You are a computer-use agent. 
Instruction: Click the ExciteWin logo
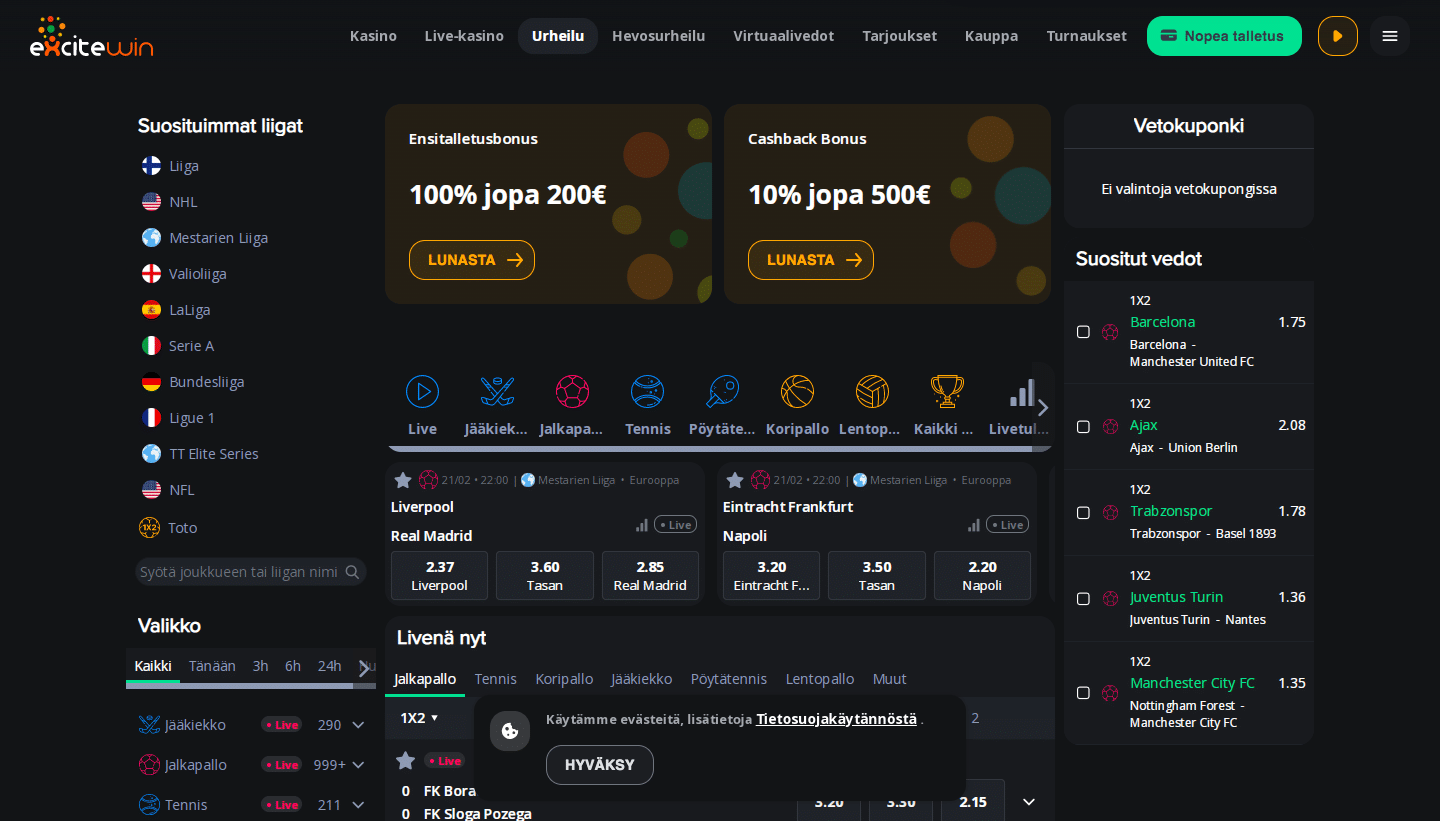91,37
